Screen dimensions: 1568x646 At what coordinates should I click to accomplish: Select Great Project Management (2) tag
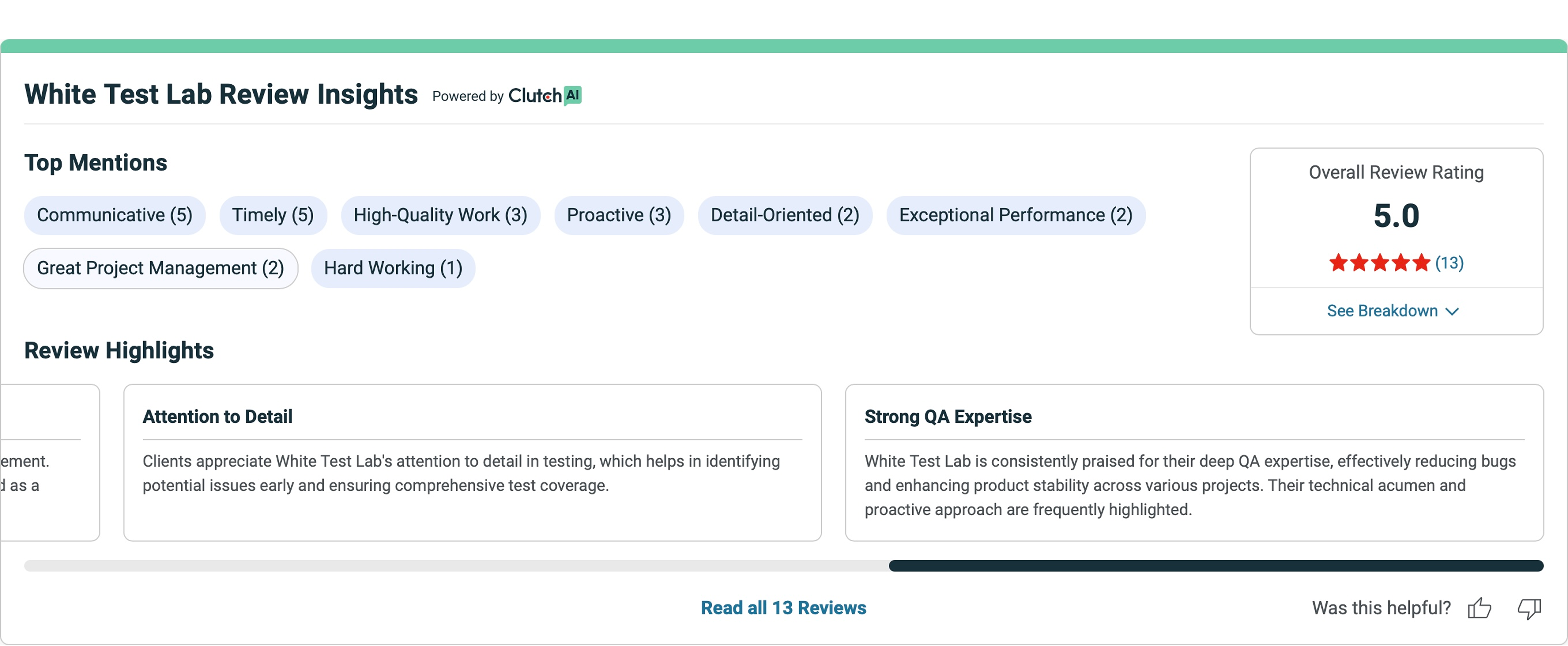pos(161,268)
